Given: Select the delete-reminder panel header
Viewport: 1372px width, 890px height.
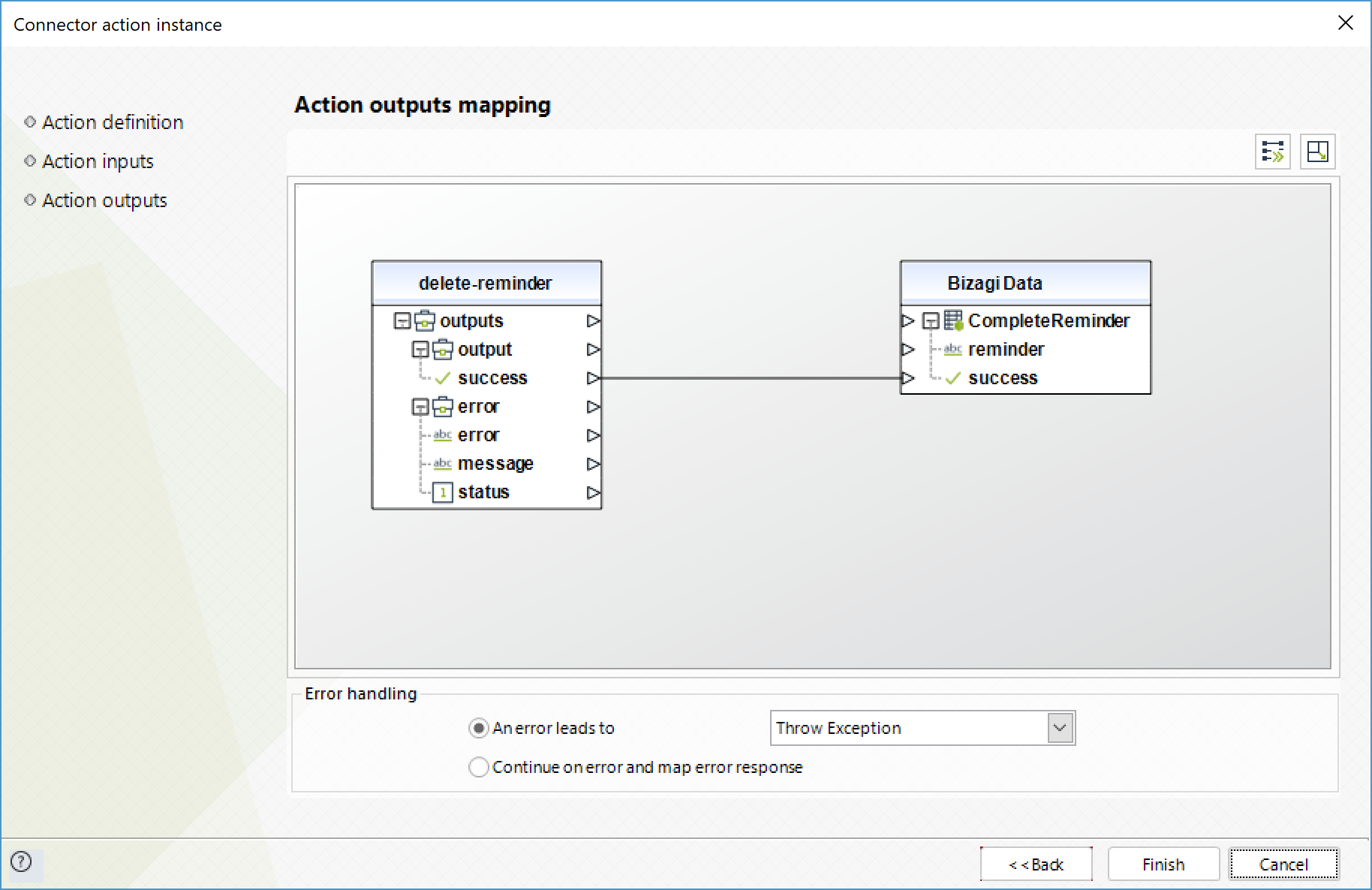Looking at the screenshot, I should pyautogui.click(x=486, y=283).
